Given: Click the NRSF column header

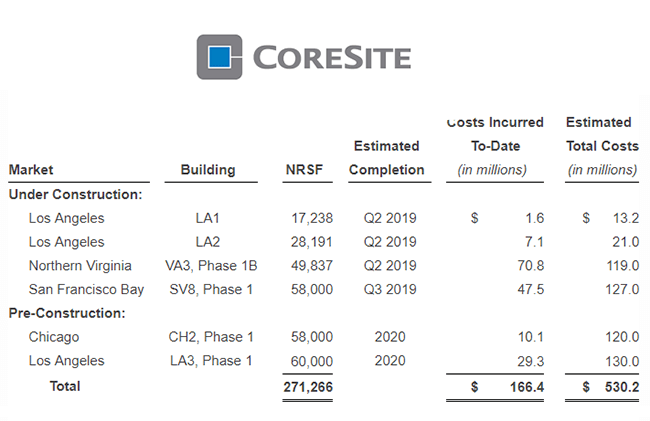Looking at the screenshot, I should [303, 170].
